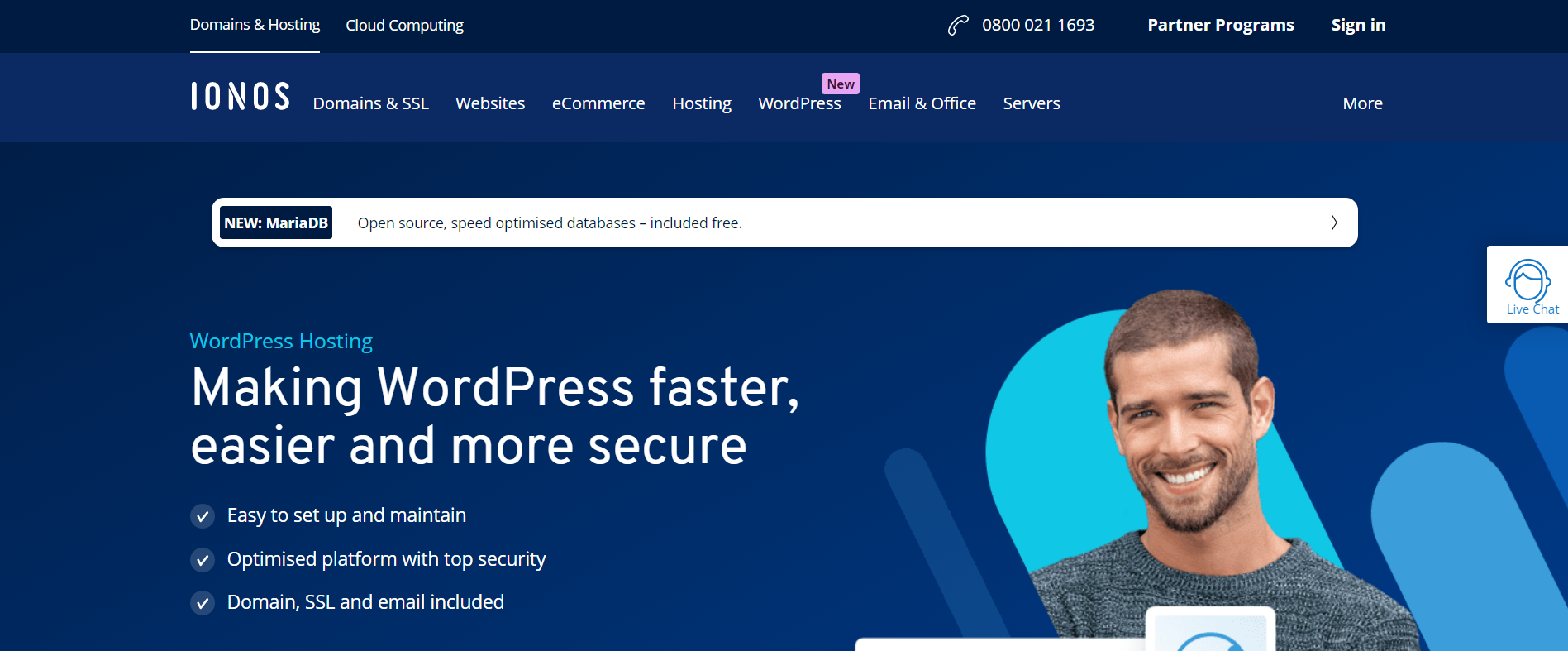Click the phone handset icon
Image resolution: width=1568 pixels, height=651 pixels.
pos(957,26)
